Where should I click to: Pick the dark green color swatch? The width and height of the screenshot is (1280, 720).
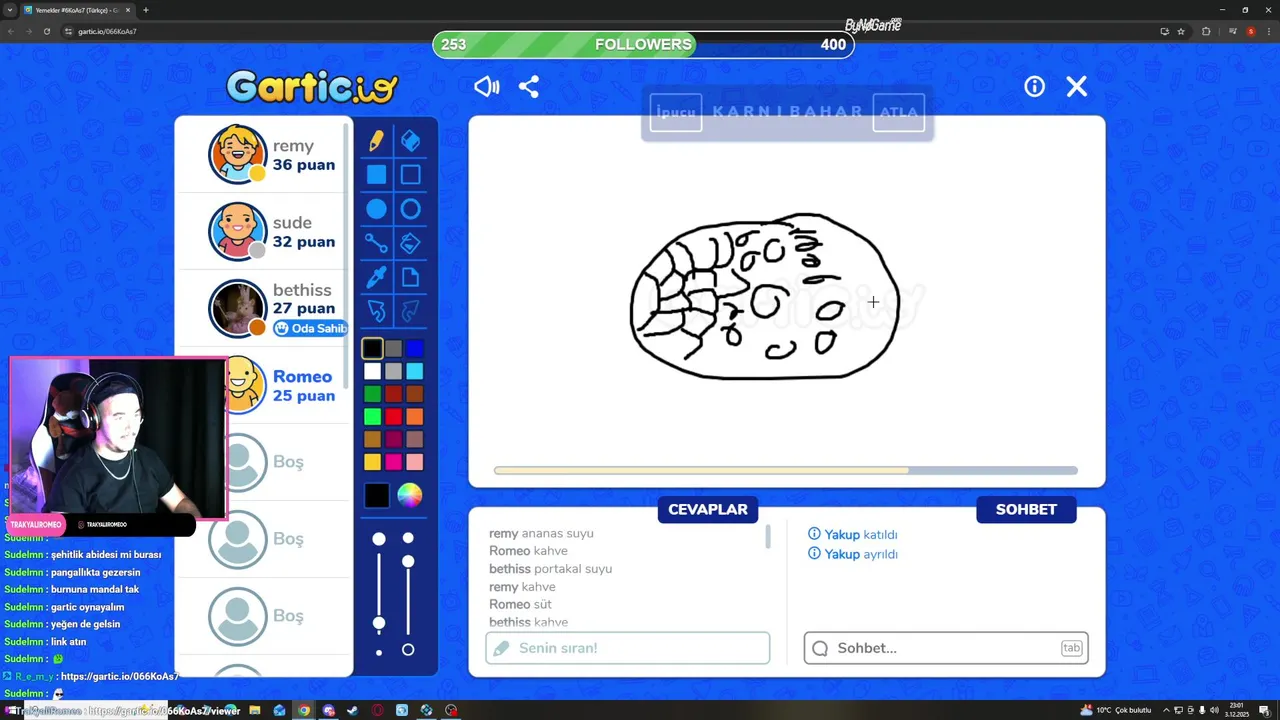coord(372,394)
